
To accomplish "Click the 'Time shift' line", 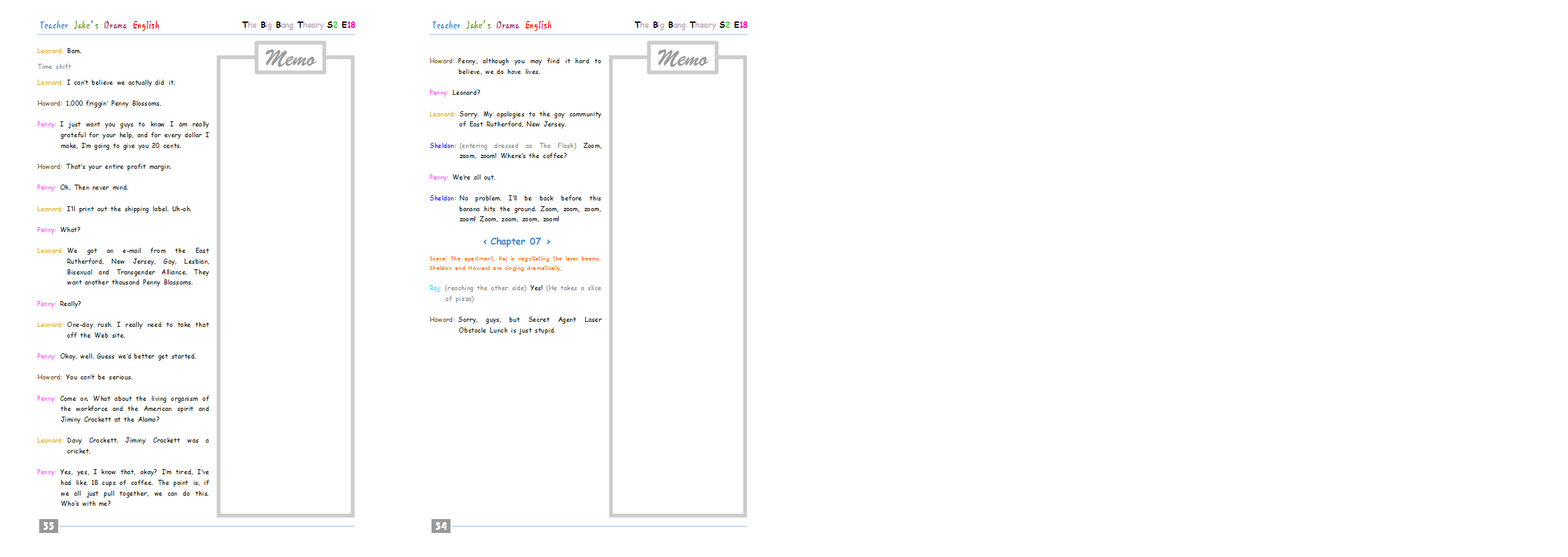I will (x=54, y=67).
